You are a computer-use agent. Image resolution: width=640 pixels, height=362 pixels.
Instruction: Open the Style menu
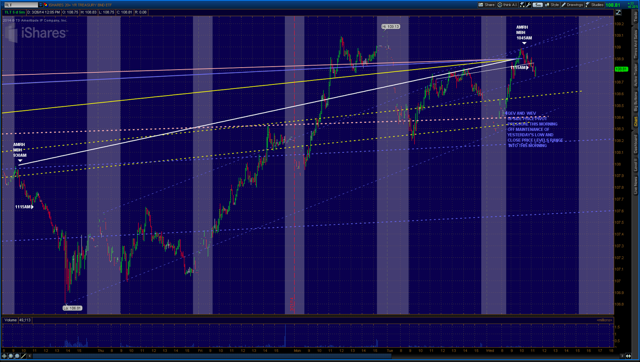tap(552, 5)
